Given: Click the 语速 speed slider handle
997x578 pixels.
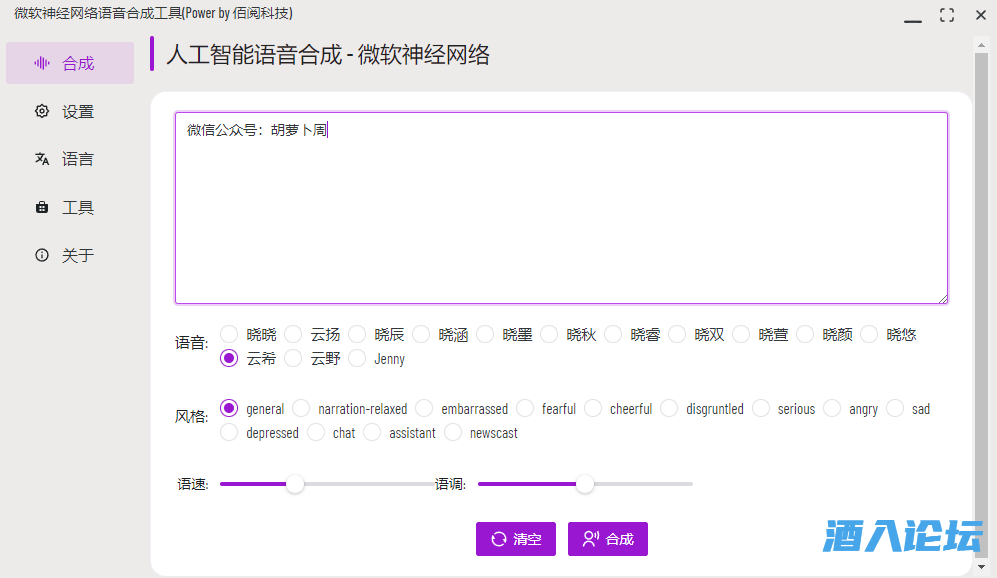Looking at the screenshot, I should pos(295,484).
